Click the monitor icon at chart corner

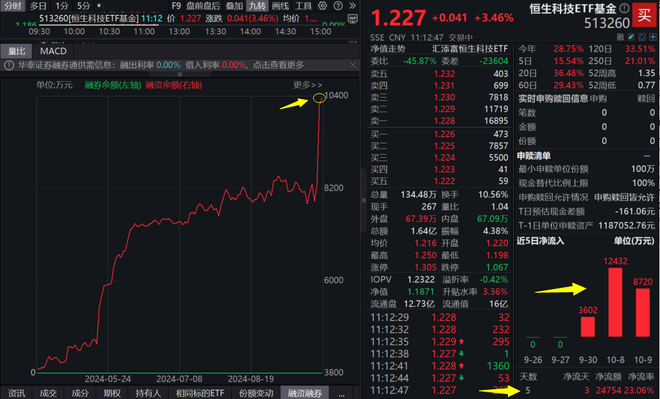click(353, 19)
